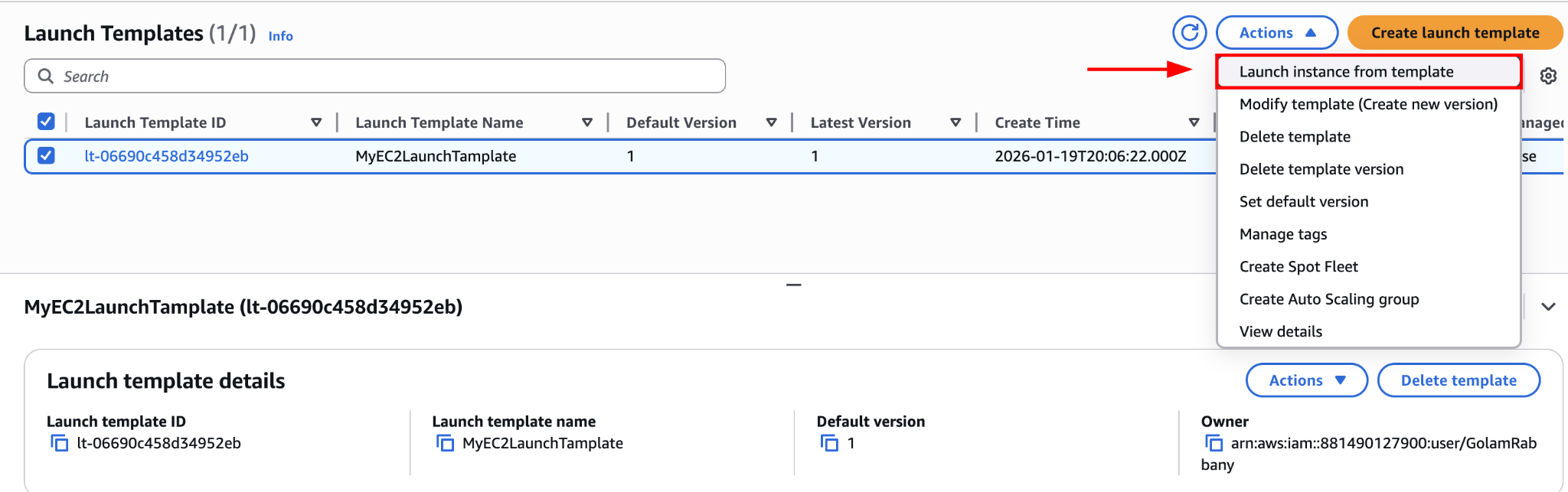The image size is (1568, 492).
Task: Choose Modify template to create new version
Action: point(1370,104)
